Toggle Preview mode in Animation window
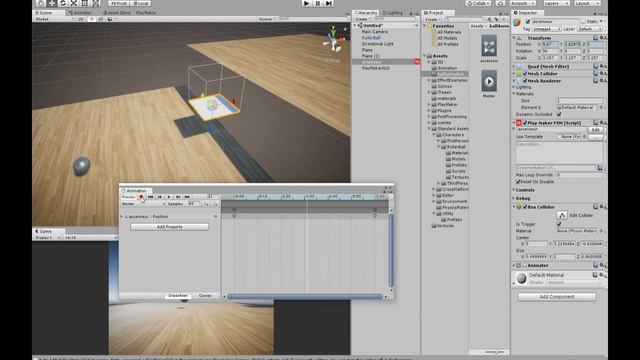The image size is (640, 360). [129, 197]
